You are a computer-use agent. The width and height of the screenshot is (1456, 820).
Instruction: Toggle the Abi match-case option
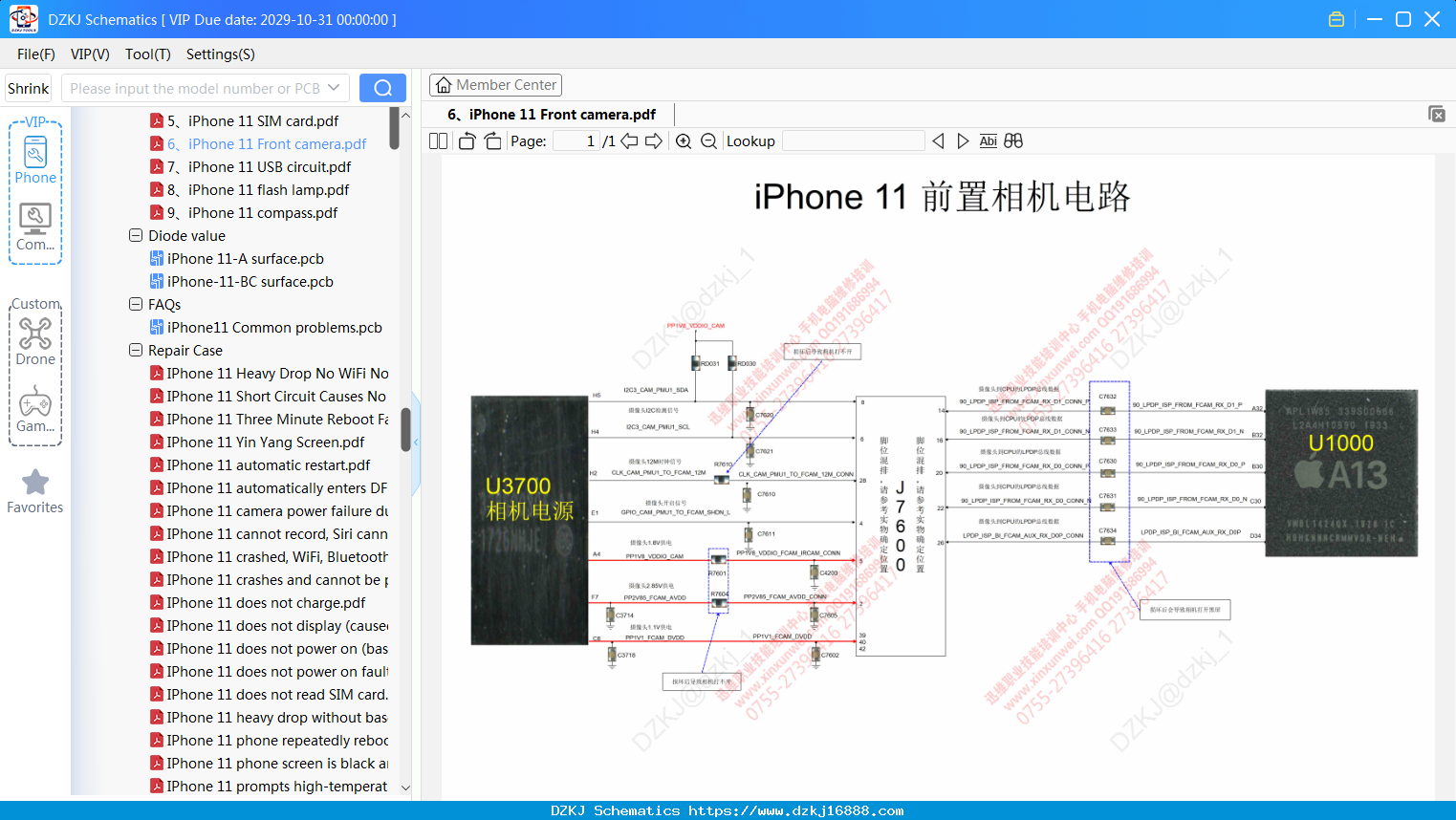988,141
